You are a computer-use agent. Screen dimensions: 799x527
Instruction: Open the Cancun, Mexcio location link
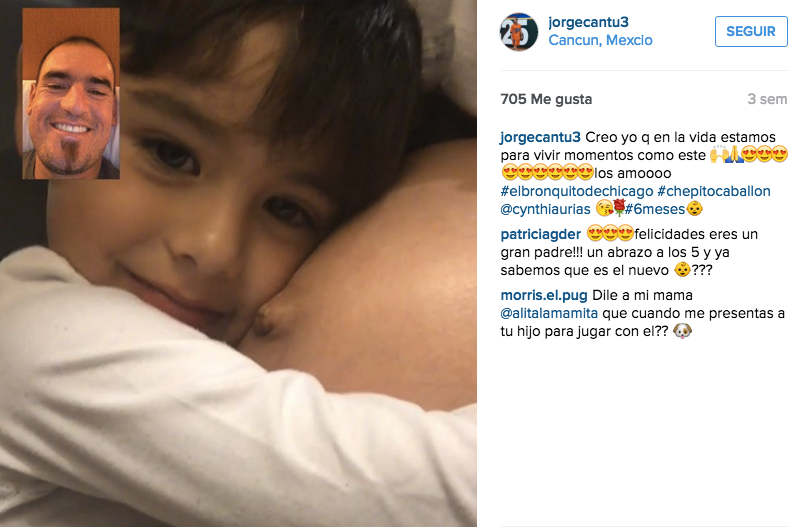pyautogui.click(x=600, y=40)
